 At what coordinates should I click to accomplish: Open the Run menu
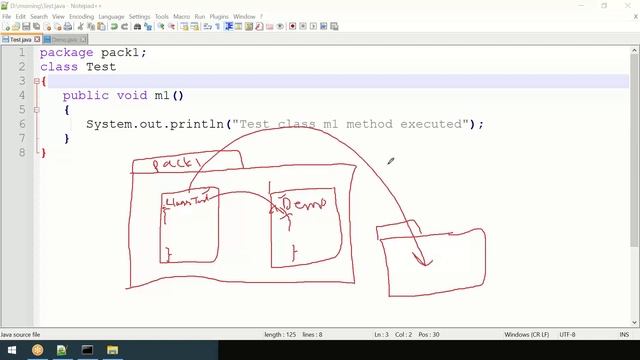[200, 17]
